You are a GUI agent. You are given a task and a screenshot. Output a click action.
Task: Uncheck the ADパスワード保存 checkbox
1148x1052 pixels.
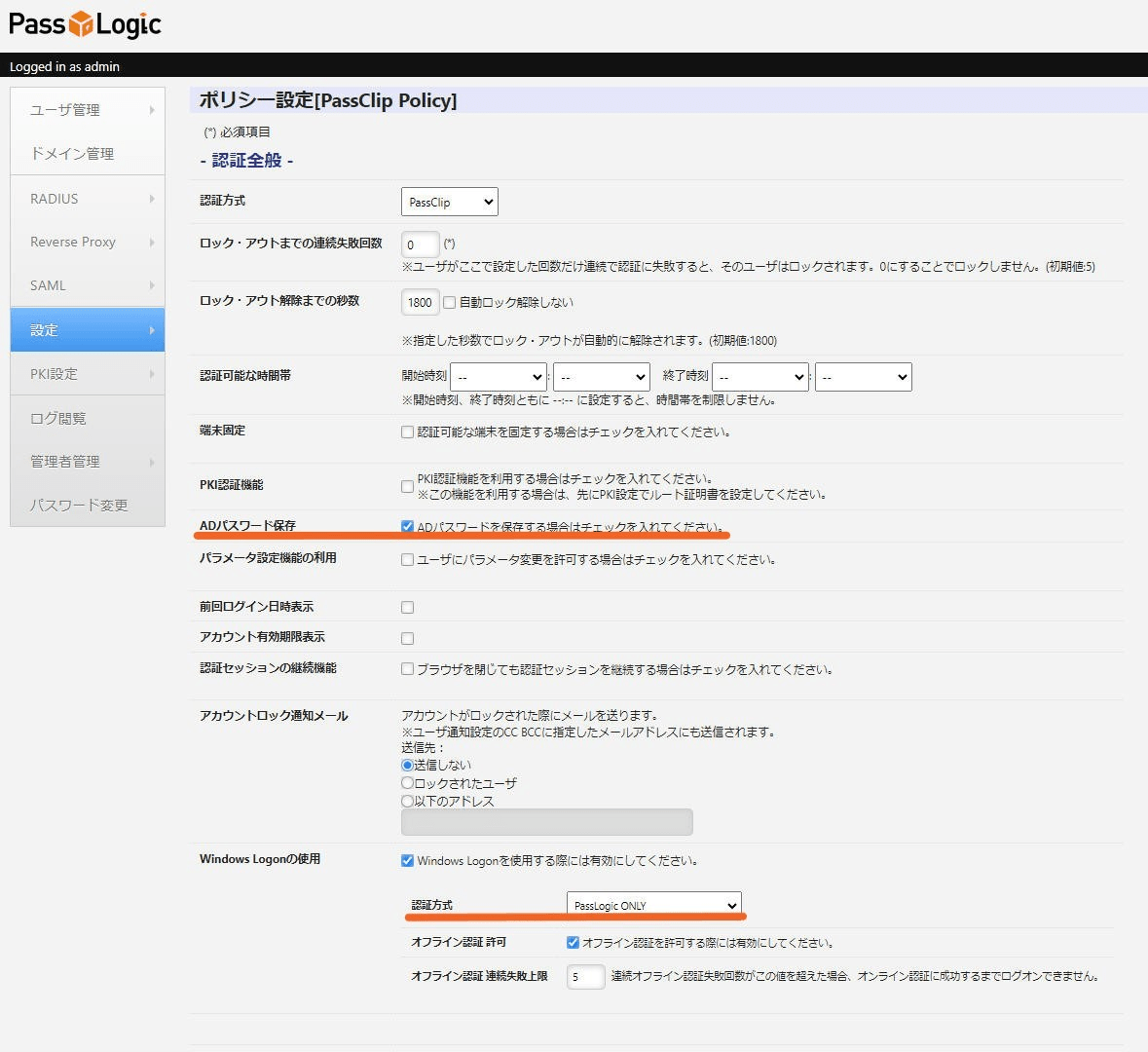(x=408, y=527)
